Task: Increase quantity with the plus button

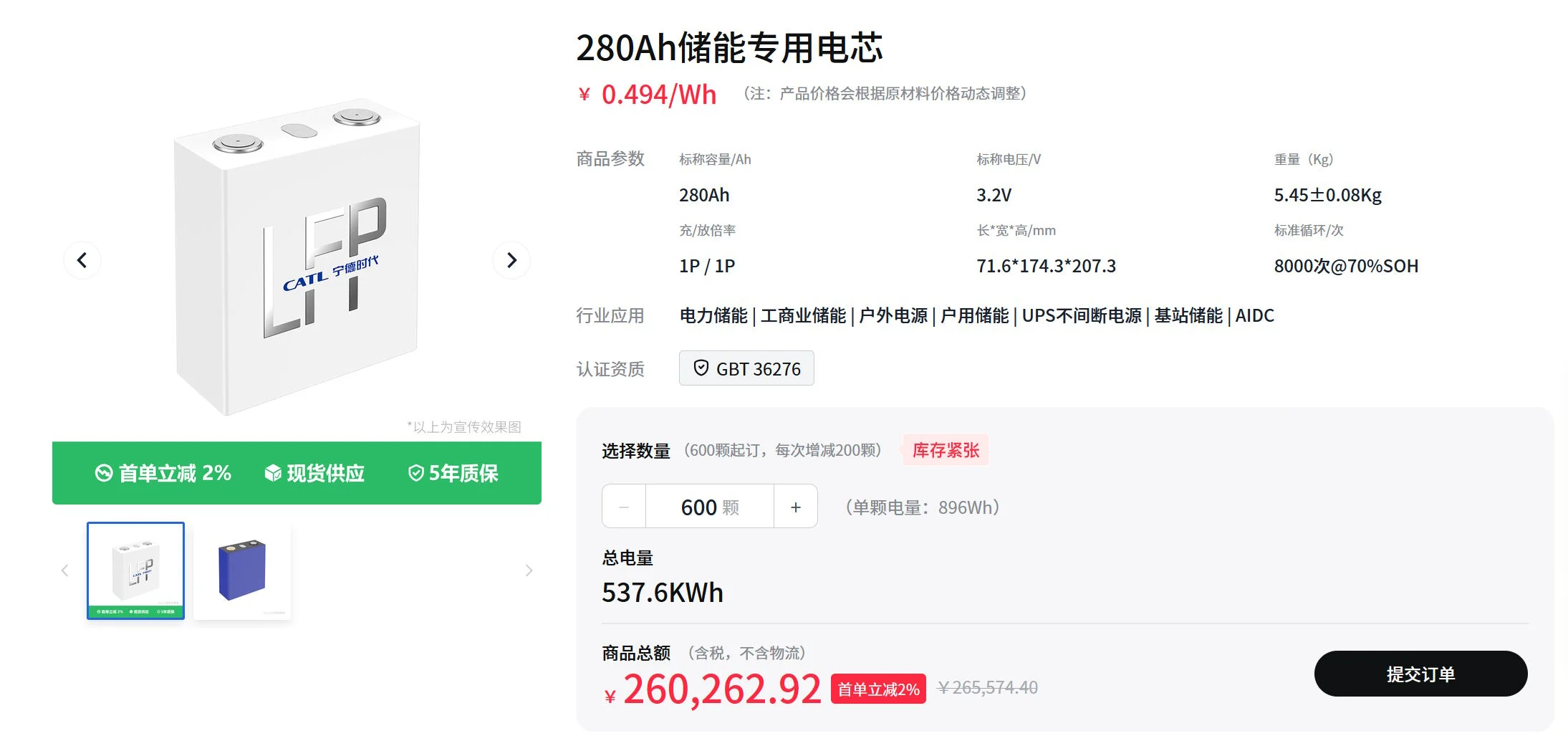Action: pos(796,507)
